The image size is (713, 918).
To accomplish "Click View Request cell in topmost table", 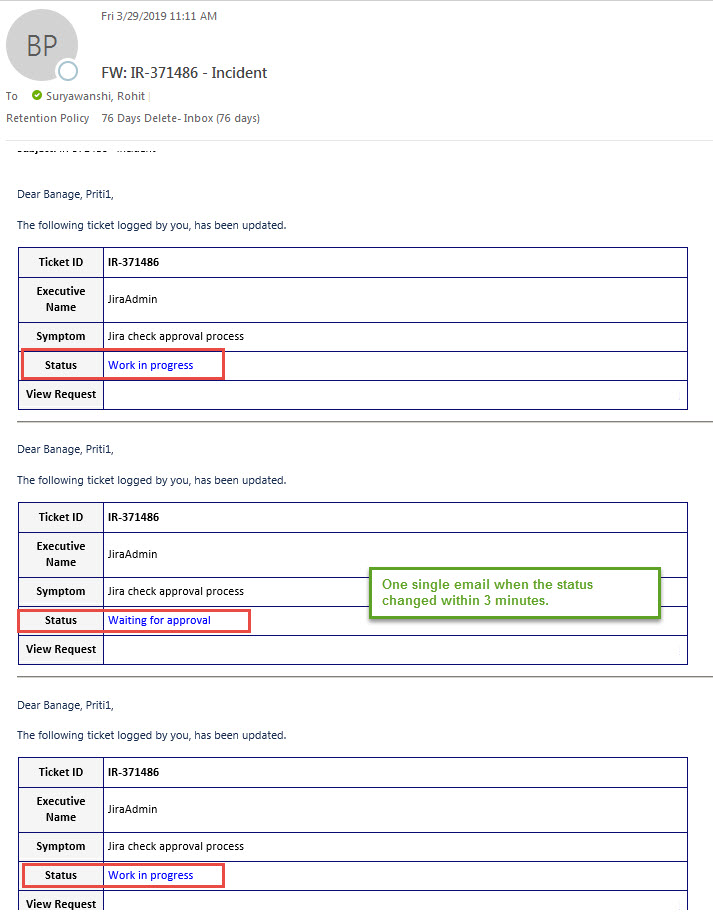I will coord(61,395).
